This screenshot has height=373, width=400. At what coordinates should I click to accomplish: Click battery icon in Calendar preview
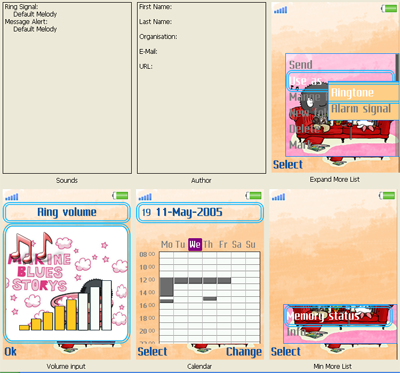254,195
